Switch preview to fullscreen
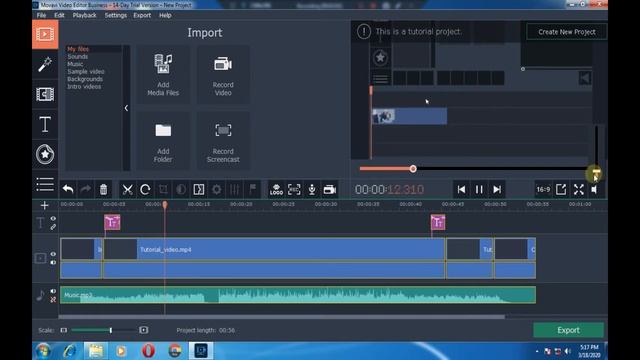The width and height of the screenshot is (640, 360). click(x=579, y=189)
